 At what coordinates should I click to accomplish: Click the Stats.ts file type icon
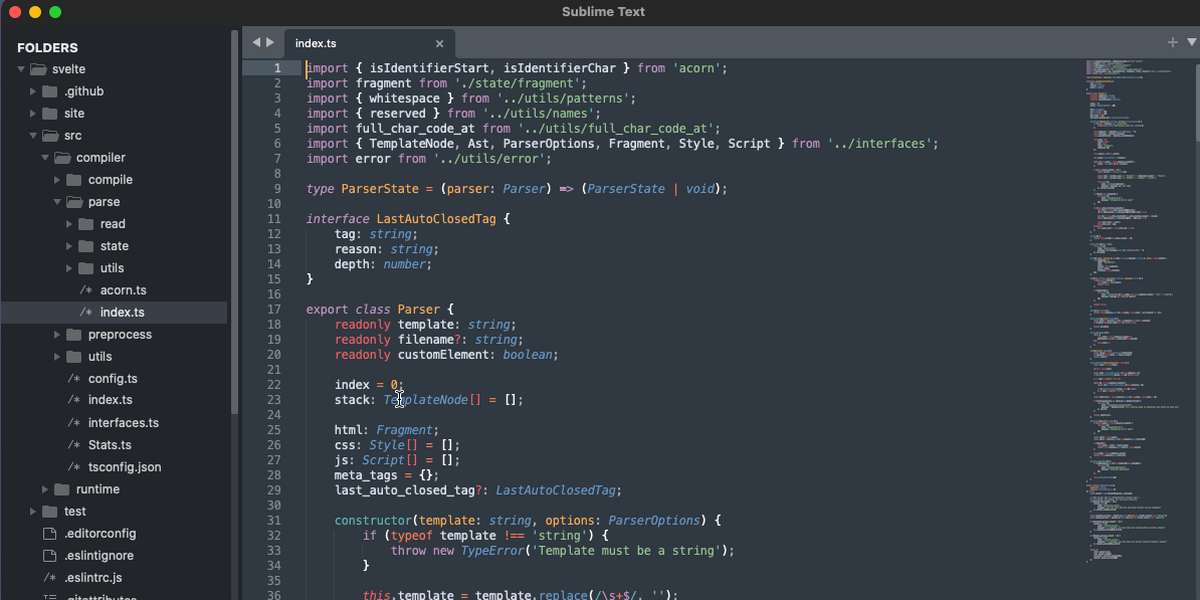[74, 445]
